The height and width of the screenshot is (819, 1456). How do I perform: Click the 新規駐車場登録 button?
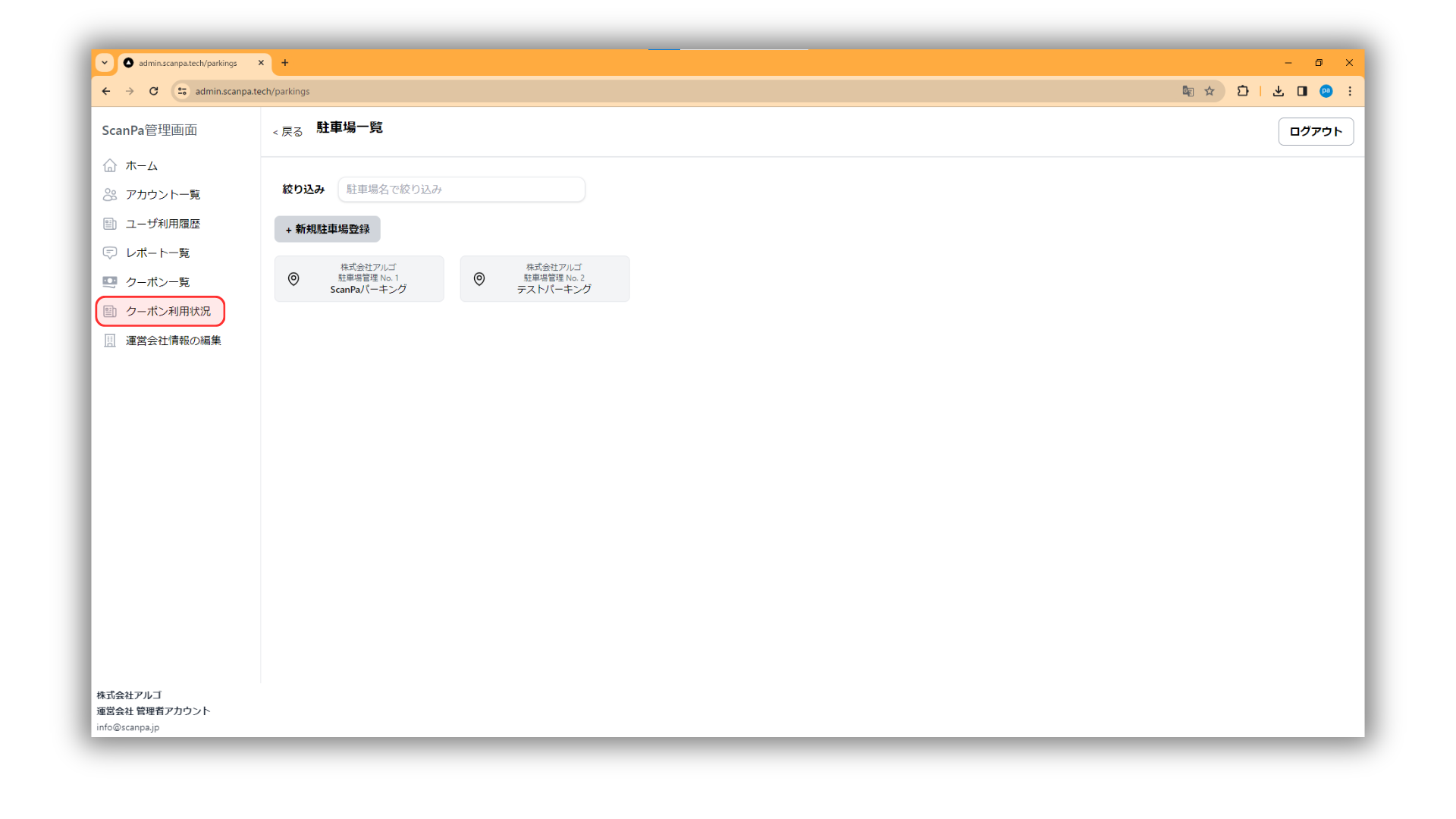(328, 229)
